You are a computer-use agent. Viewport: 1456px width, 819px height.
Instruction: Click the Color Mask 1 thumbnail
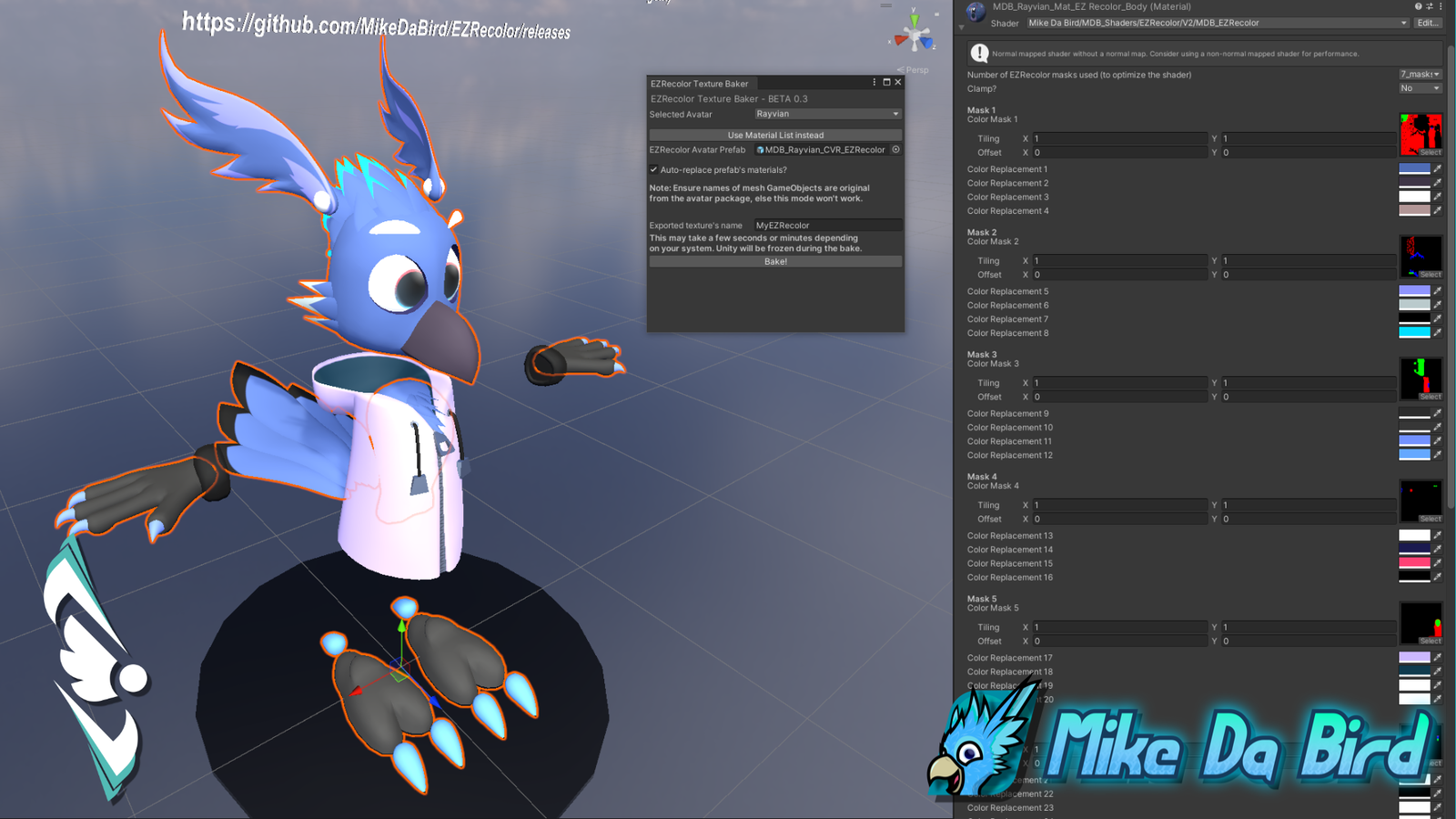pos(1421,133)
